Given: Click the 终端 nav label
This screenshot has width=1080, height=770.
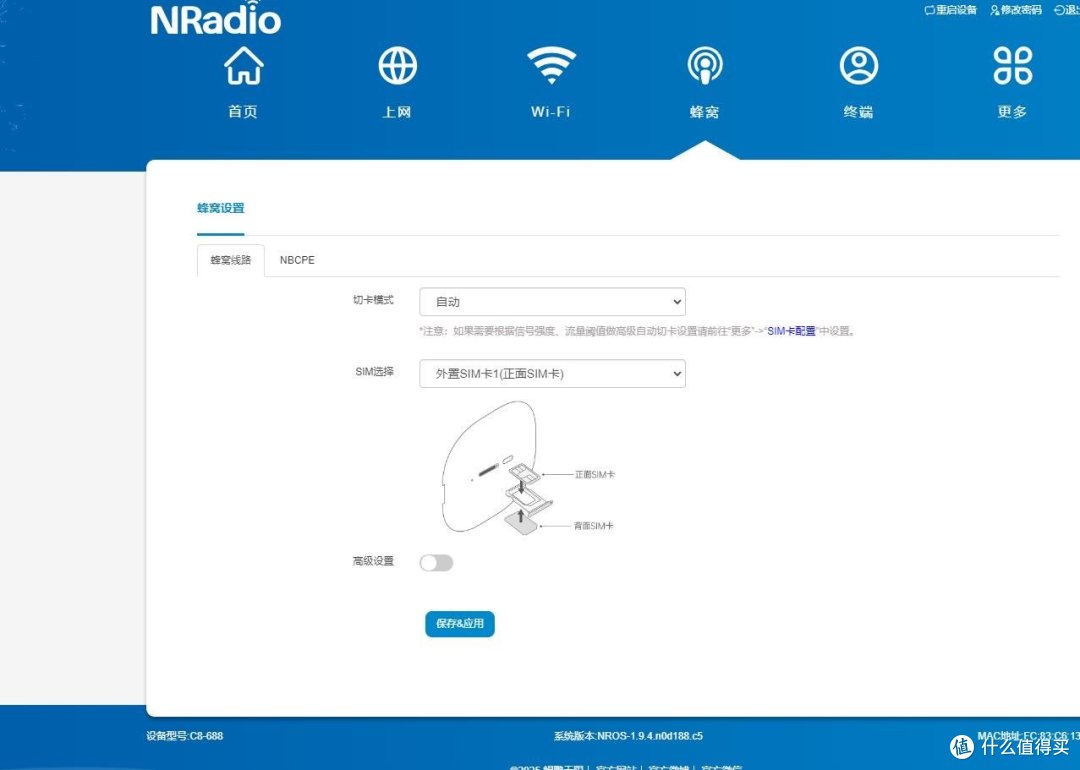Looking at the screenshot, I should tap(858, 112).
